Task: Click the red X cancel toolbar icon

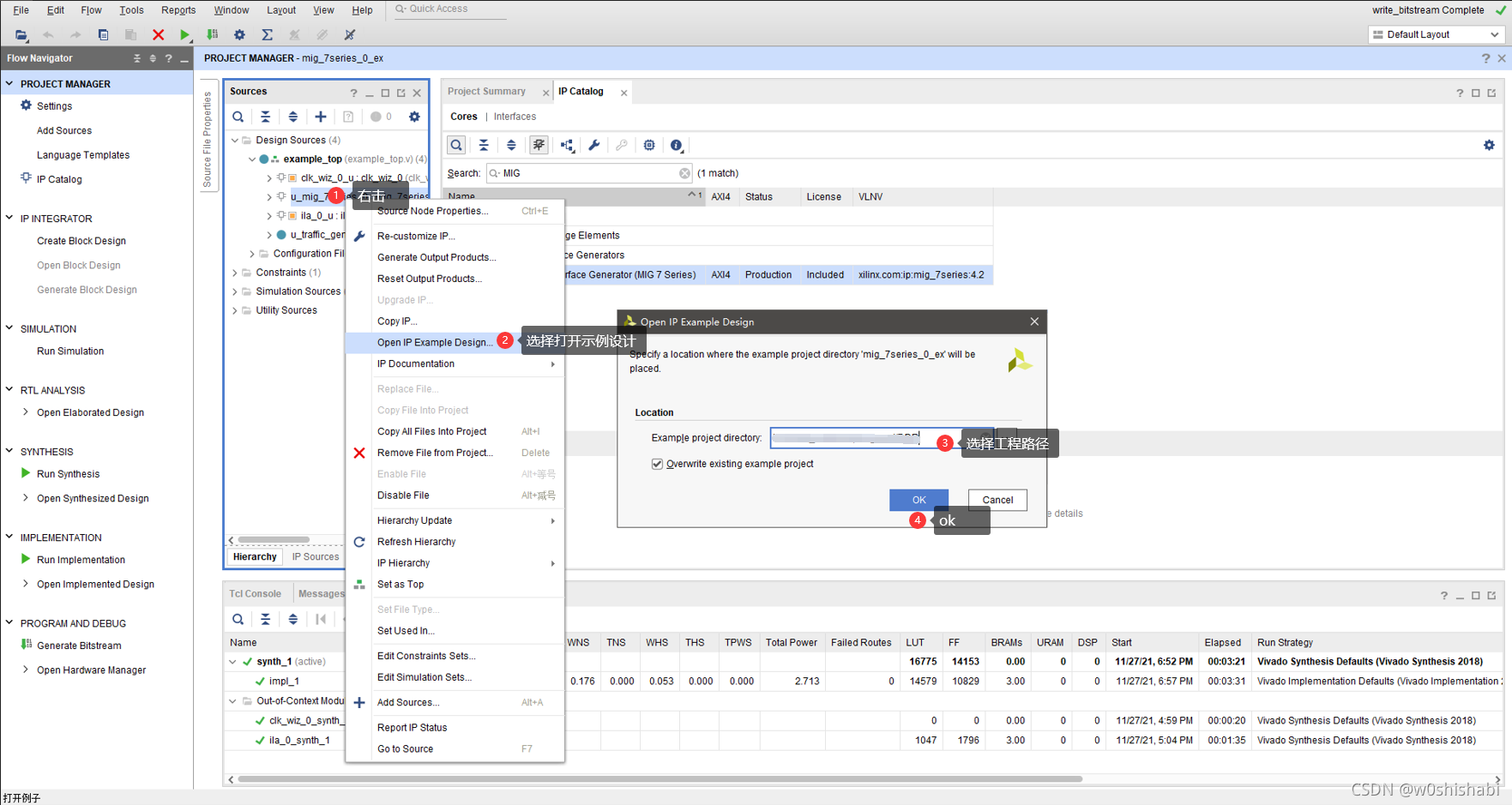Action: point(158,35)
